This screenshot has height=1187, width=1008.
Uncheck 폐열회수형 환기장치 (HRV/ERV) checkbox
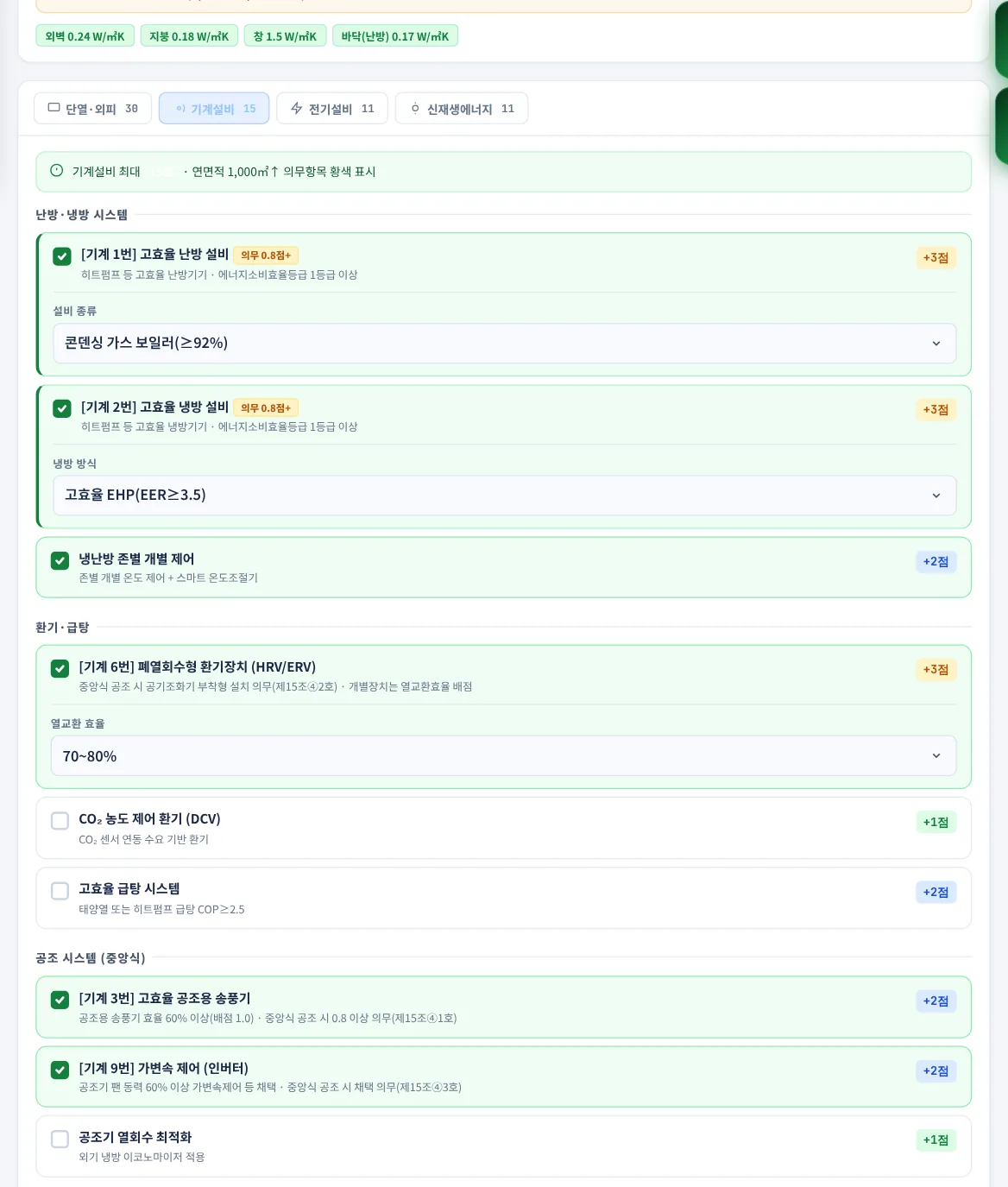click(60, 669)
